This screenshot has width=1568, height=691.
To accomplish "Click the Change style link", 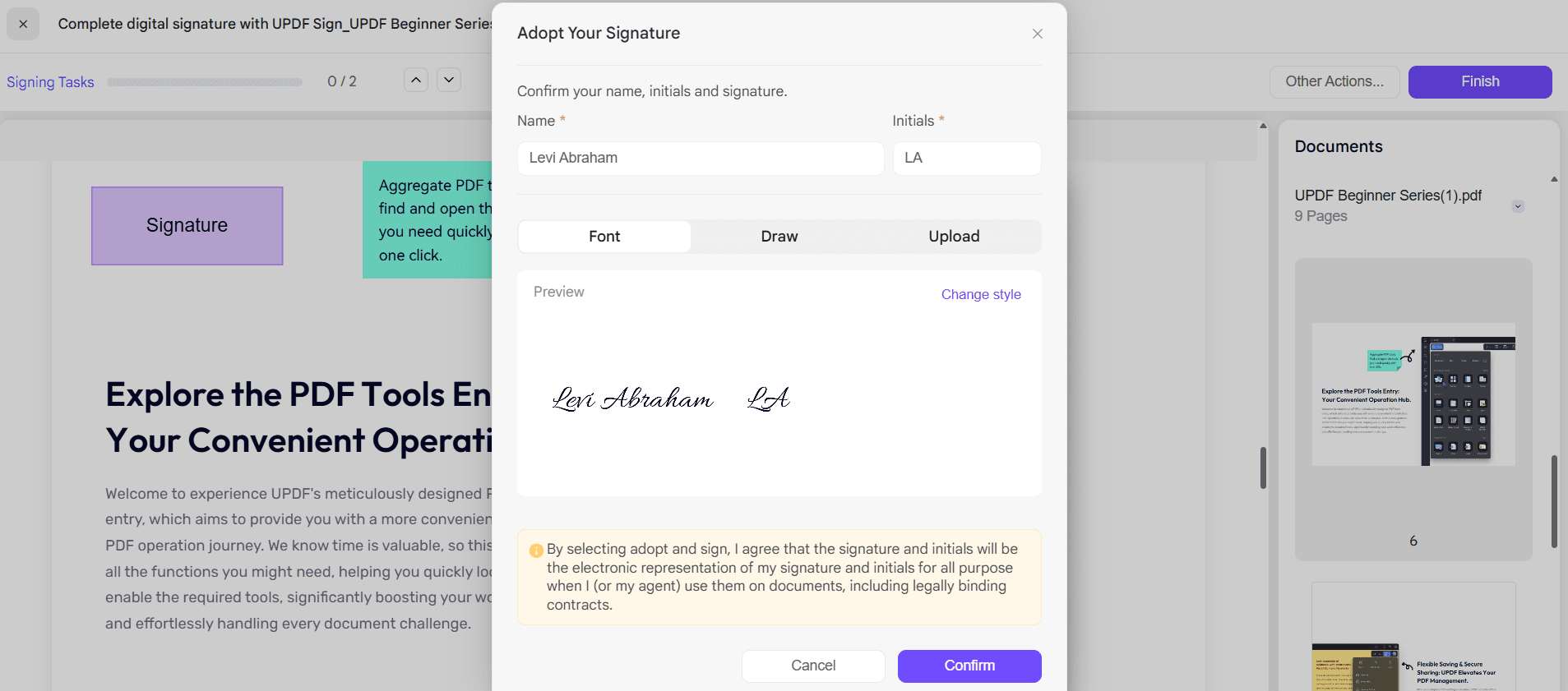I will [x=981, y=294].
